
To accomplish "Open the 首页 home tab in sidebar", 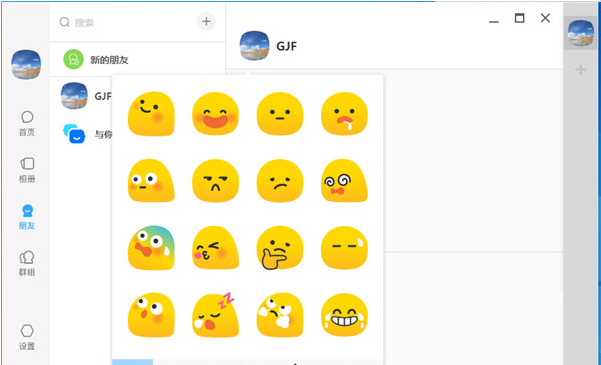I will click(x=27, y=123).
